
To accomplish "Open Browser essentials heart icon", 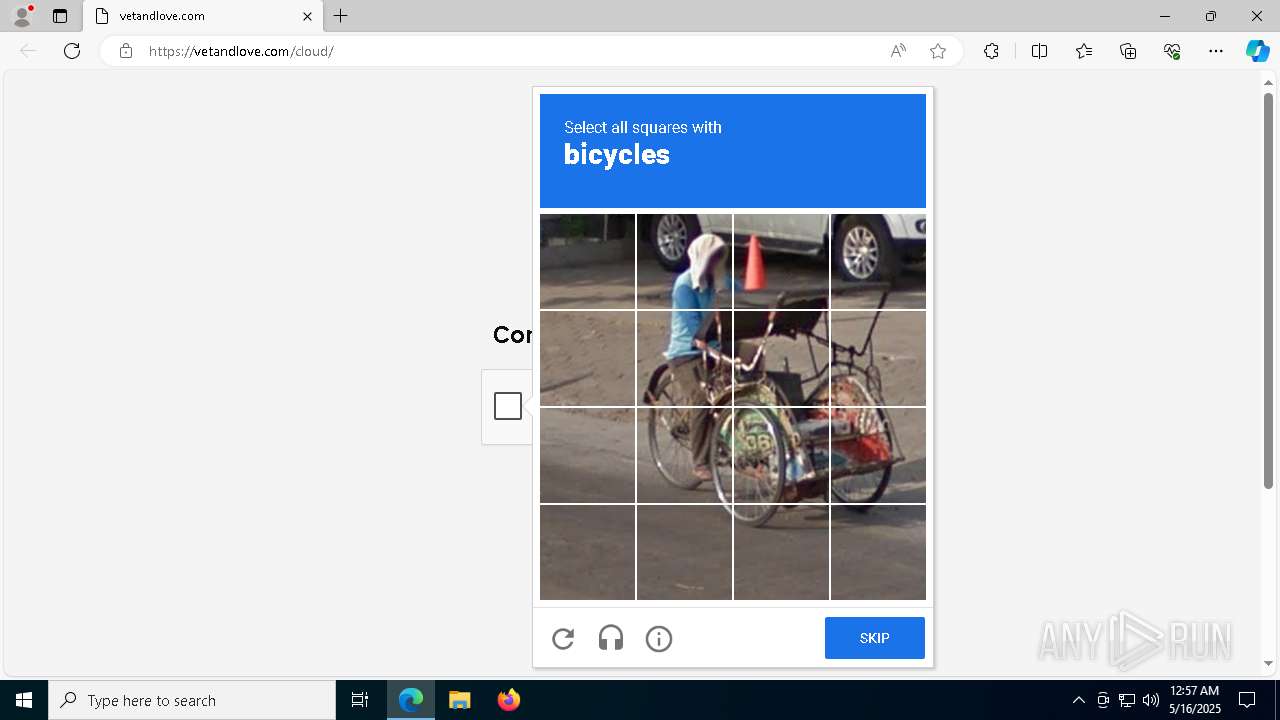I will click(1172, 51).
